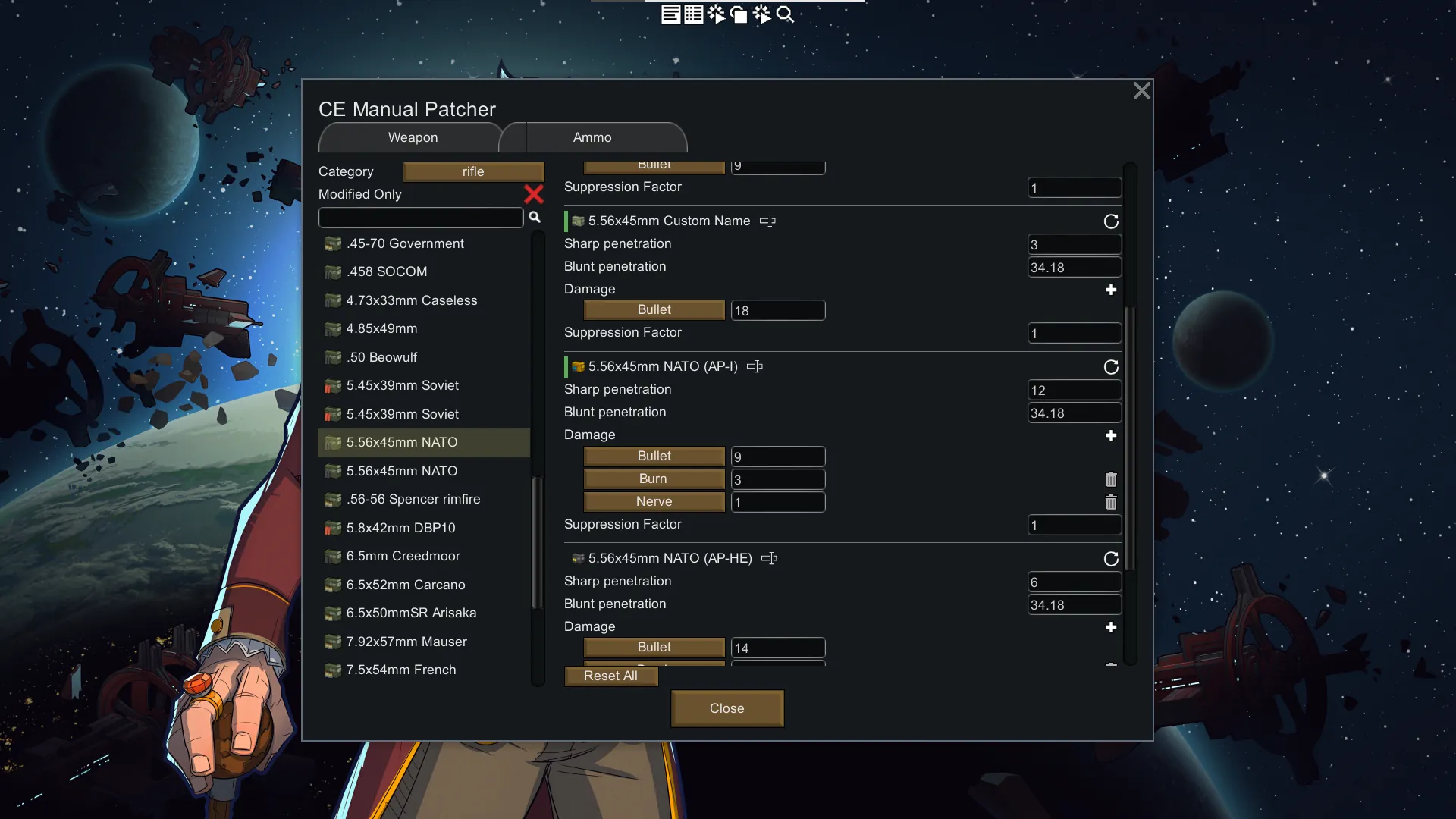Add a damage type to 5.56x45mm Custom Name

tap(1111, 290)
